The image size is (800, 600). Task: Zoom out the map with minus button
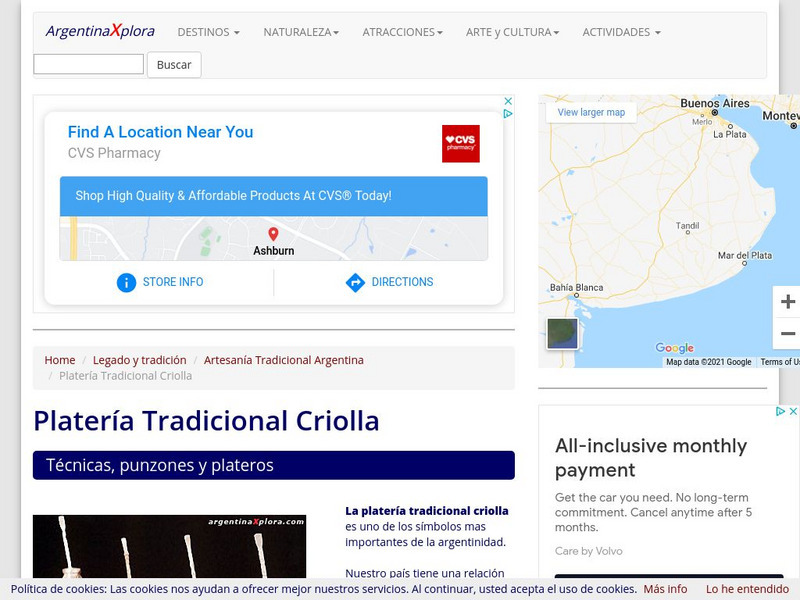pos(787,334)
